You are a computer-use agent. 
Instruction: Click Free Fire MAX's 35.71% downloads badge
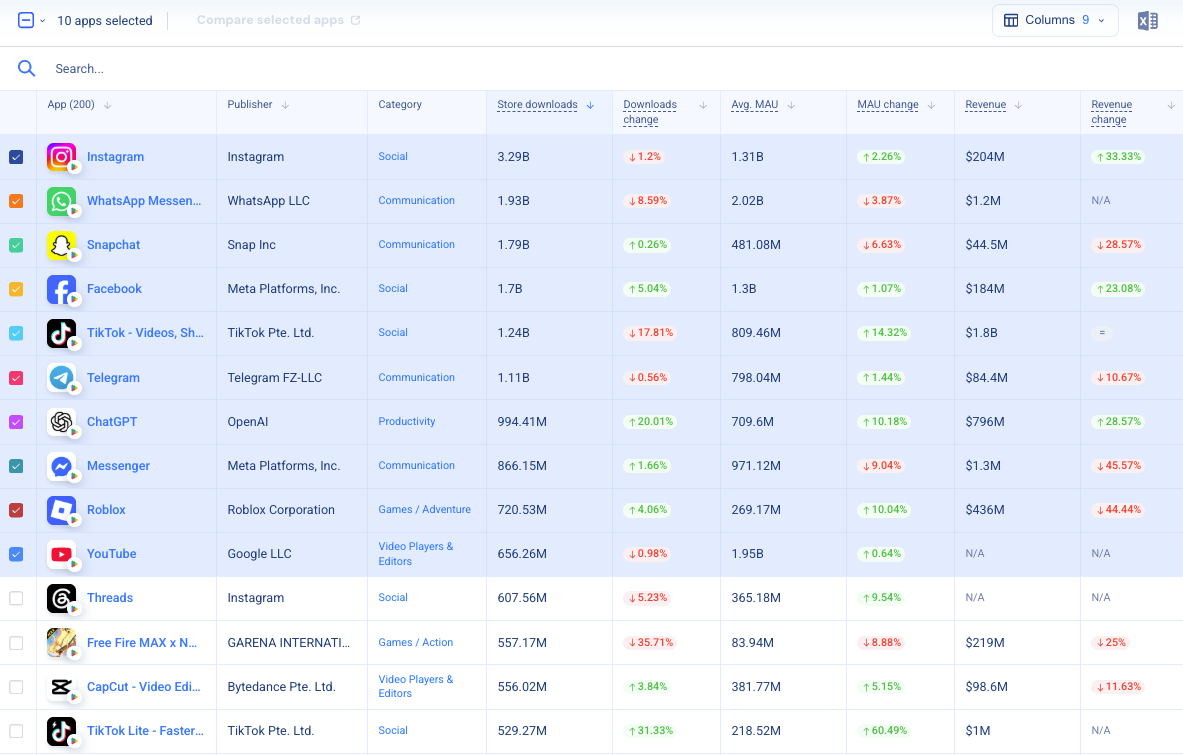(x=650, y=643)
